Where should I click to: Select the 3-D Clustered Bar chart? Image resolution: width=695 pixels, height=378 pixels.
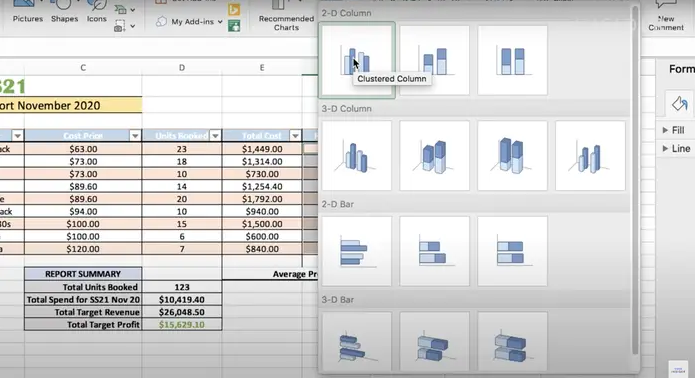tap(357, 342)
